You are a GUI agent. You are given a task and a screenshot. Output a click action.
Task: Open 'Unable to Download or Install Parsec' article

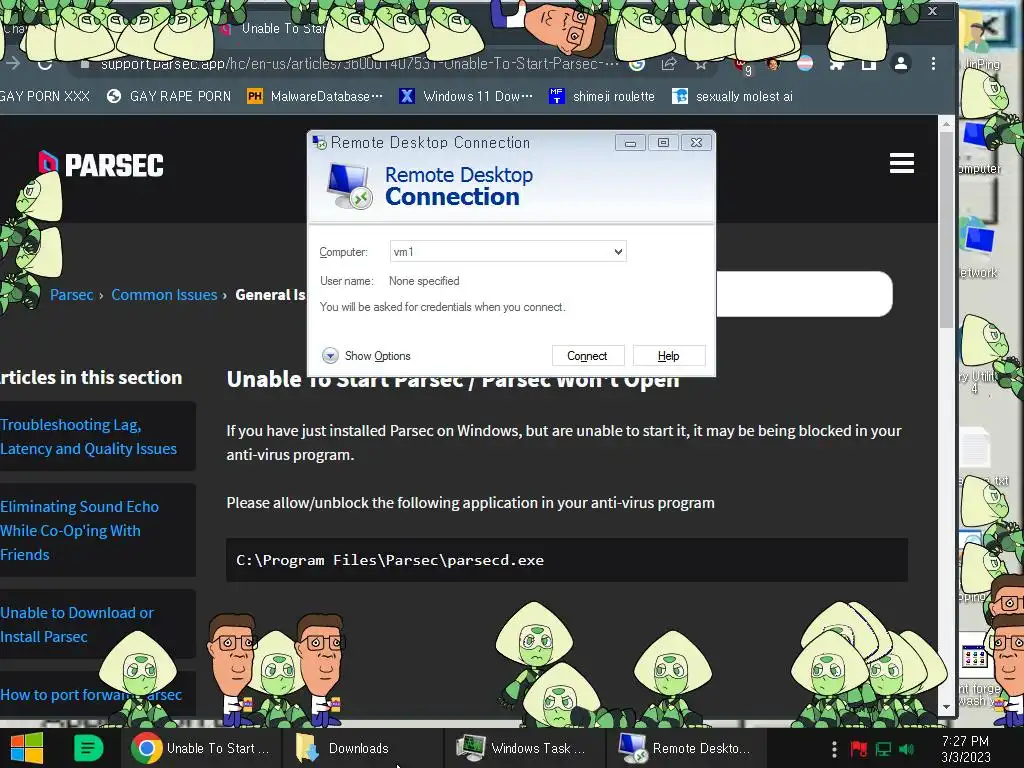tap(76, 624)
